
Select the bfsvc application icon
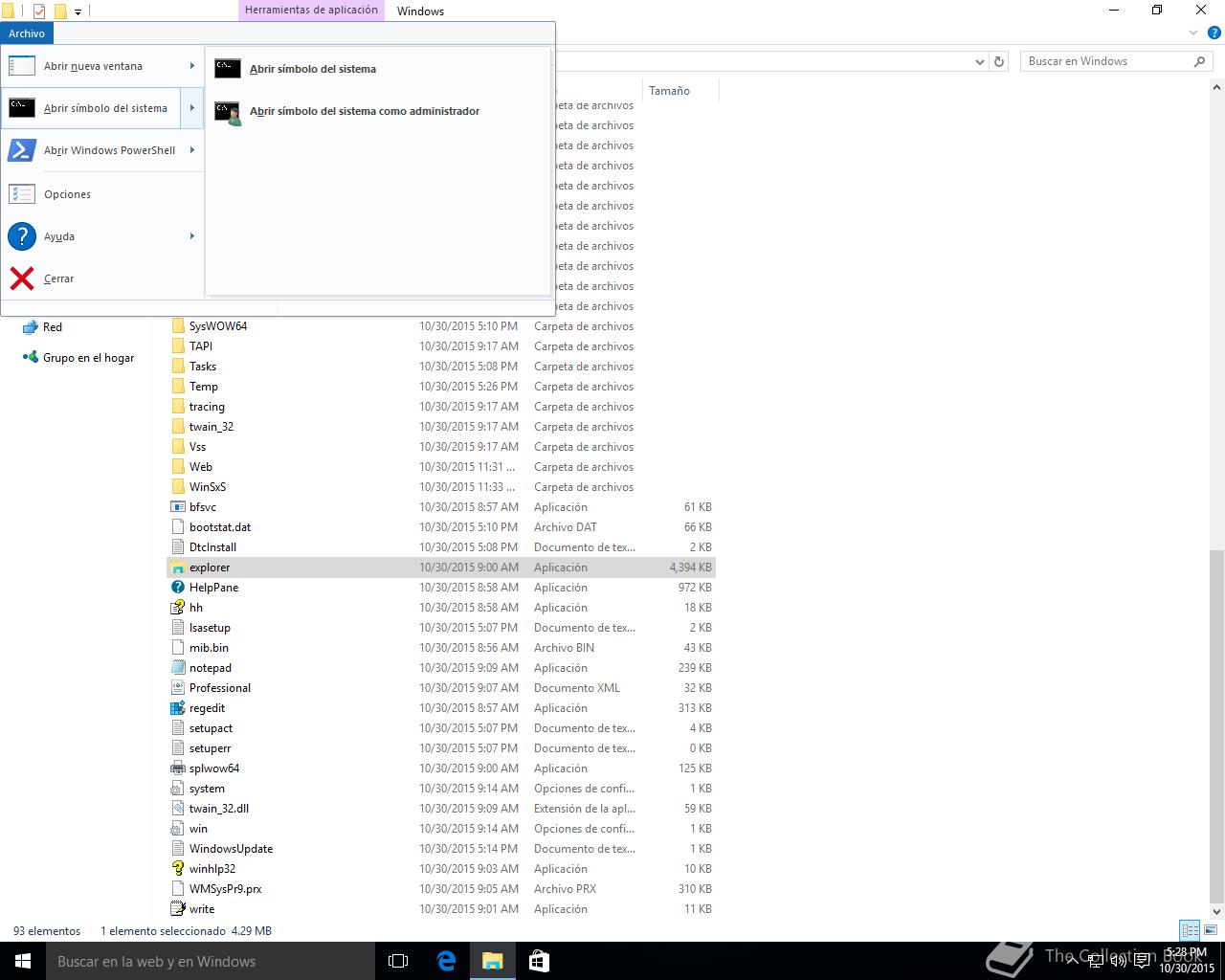(x=178, y=507)
